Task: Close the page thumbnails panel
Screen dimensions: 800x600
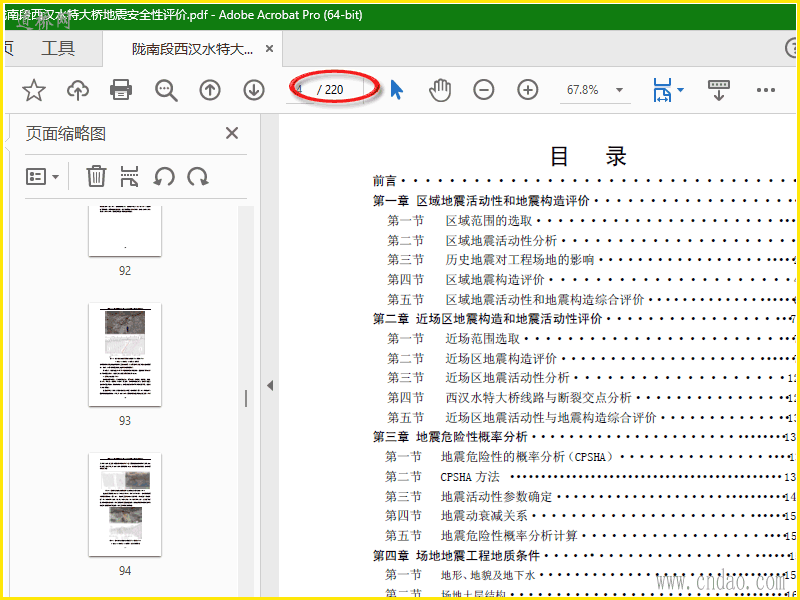Action: click(232, 133)
